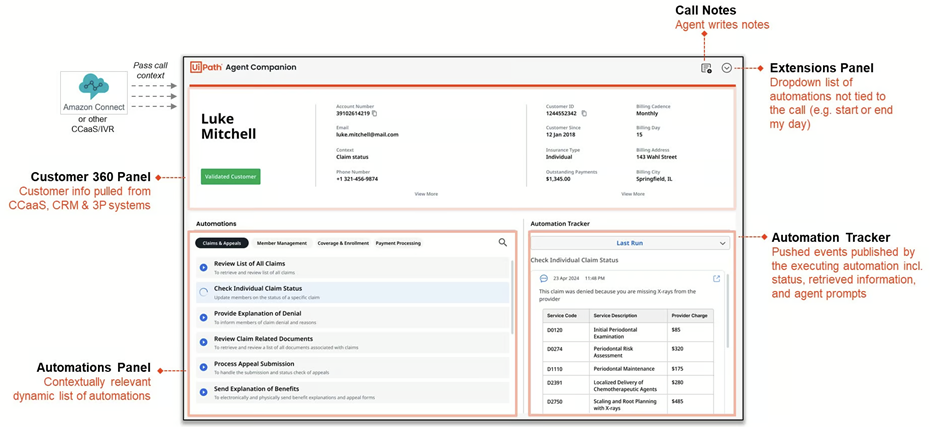Click the $280 provider charge cell
Screen dimensions: 930x427
[689, 386]
